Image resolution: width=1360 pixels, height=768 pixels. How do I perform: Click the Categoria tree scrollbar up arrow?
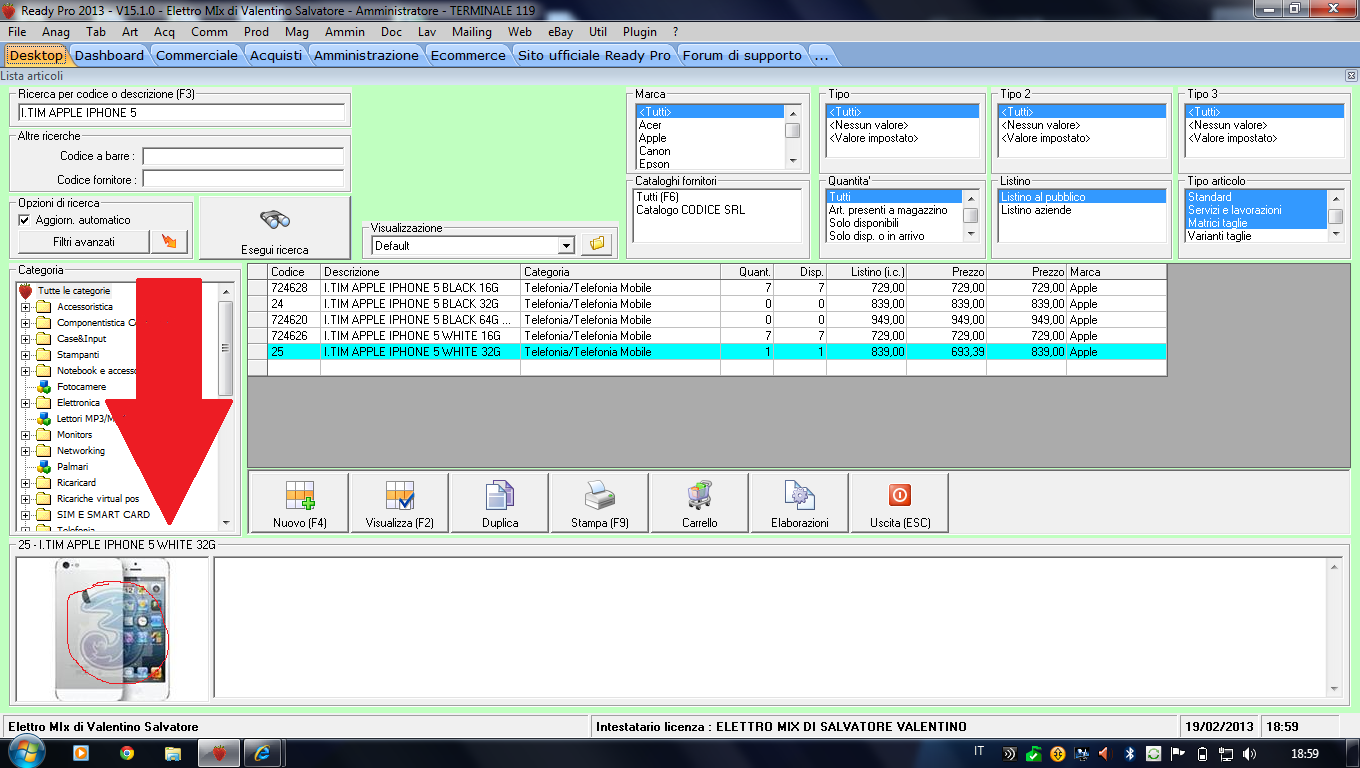tap(225, 291)
